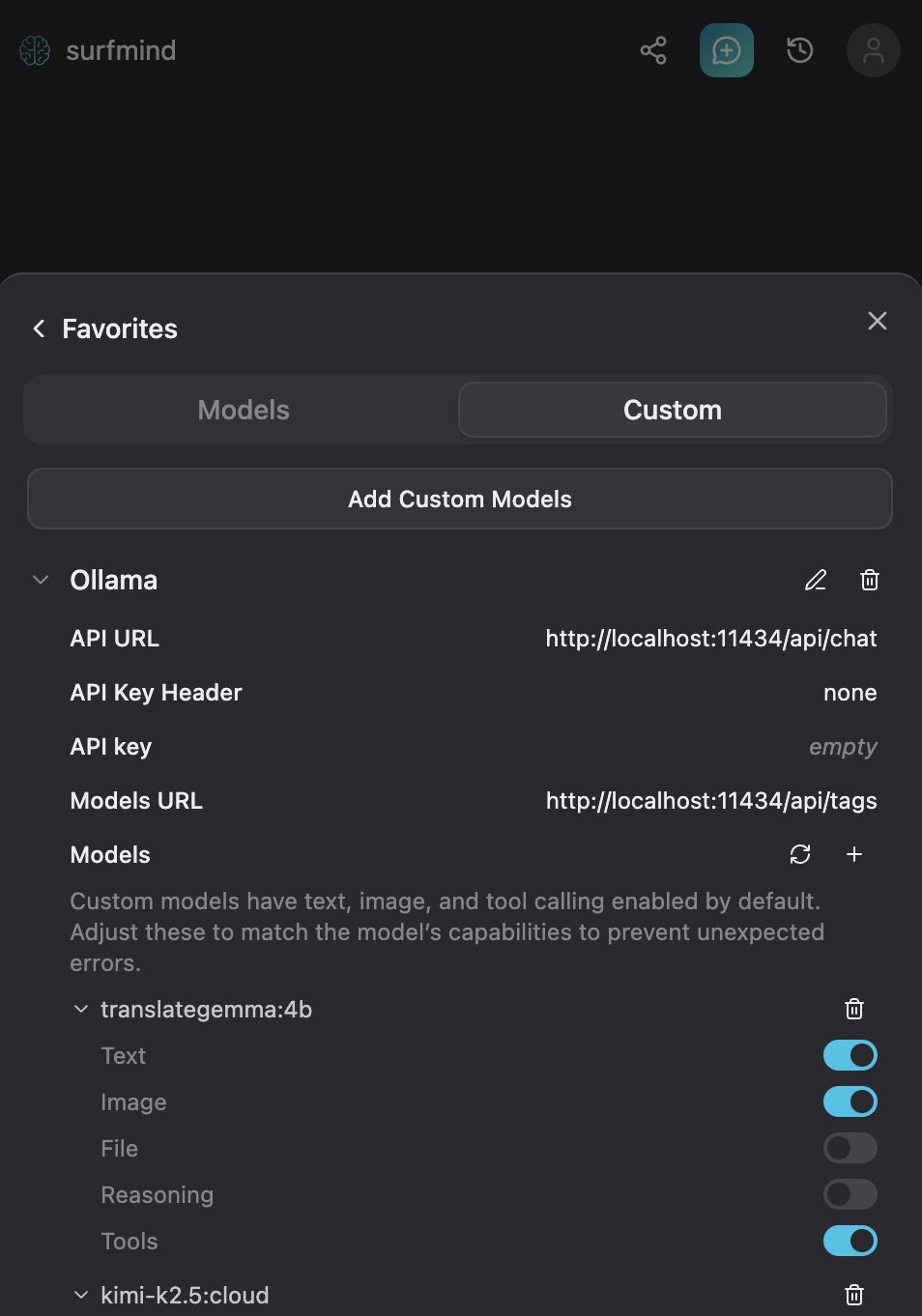Open a new chat with the plus icon
The image size is (922, 1316).
[x=726, y=50]
